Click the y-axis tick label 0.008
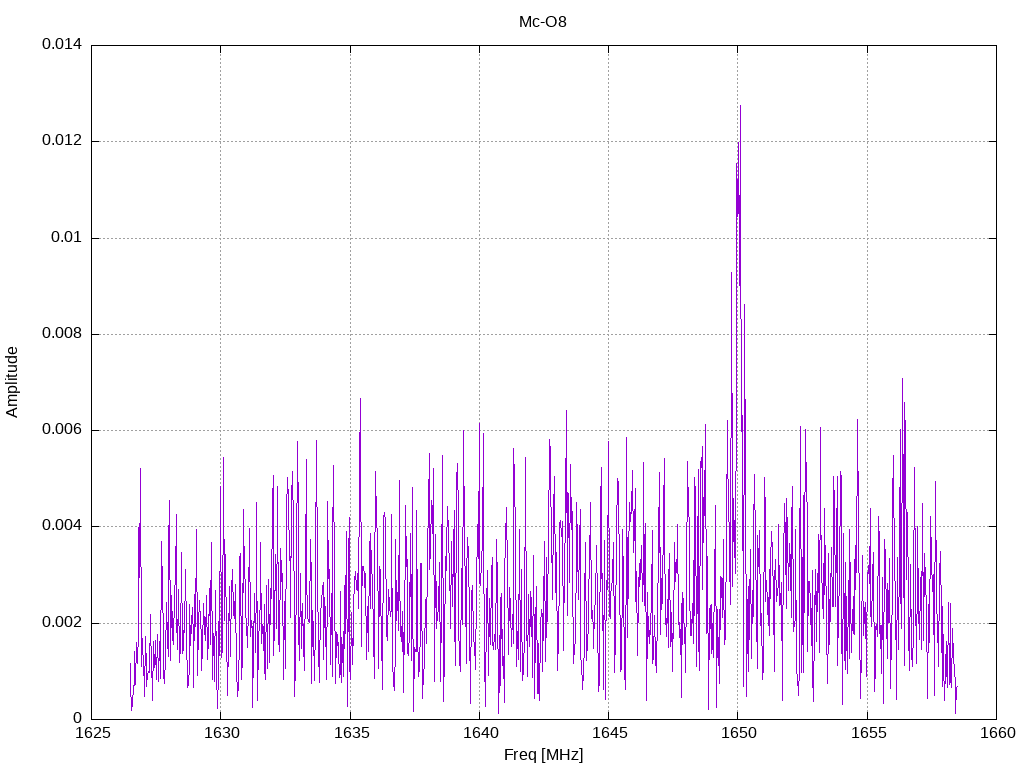The width and height of the screenshot is (1024, 768). [62, 334]
